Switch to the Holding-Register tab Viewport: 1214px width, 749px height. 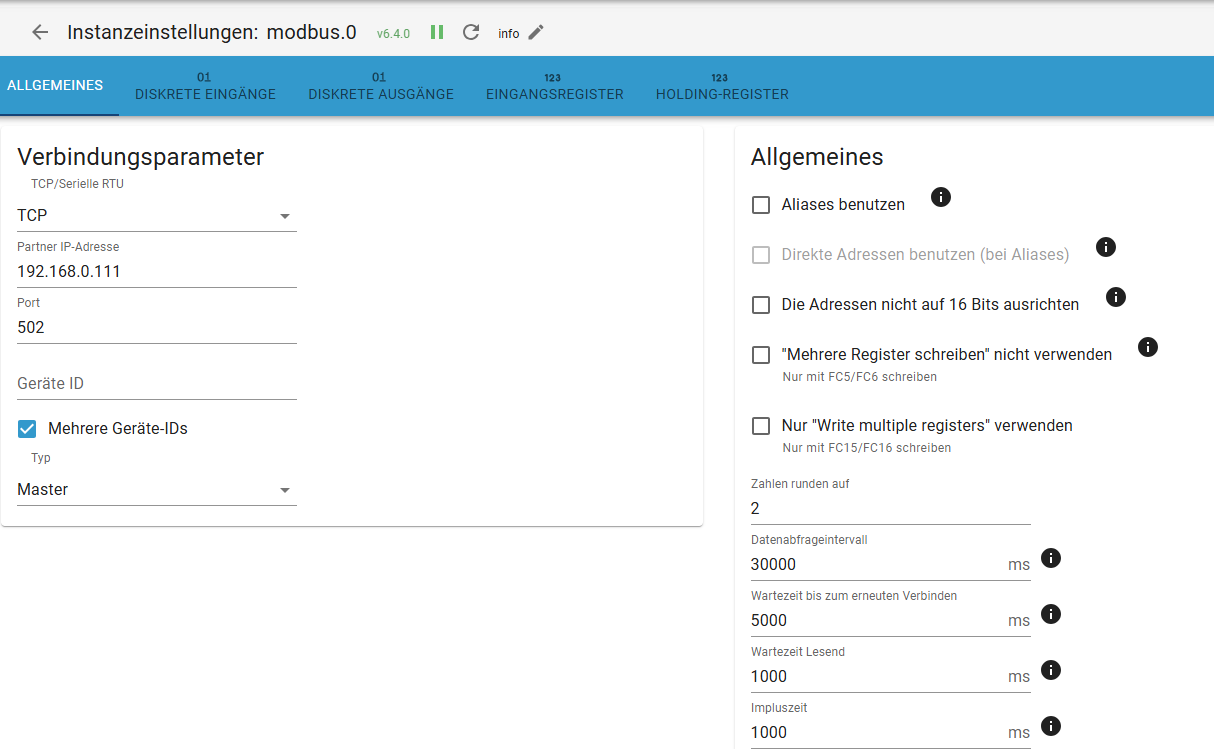click(x=722, y=87)
